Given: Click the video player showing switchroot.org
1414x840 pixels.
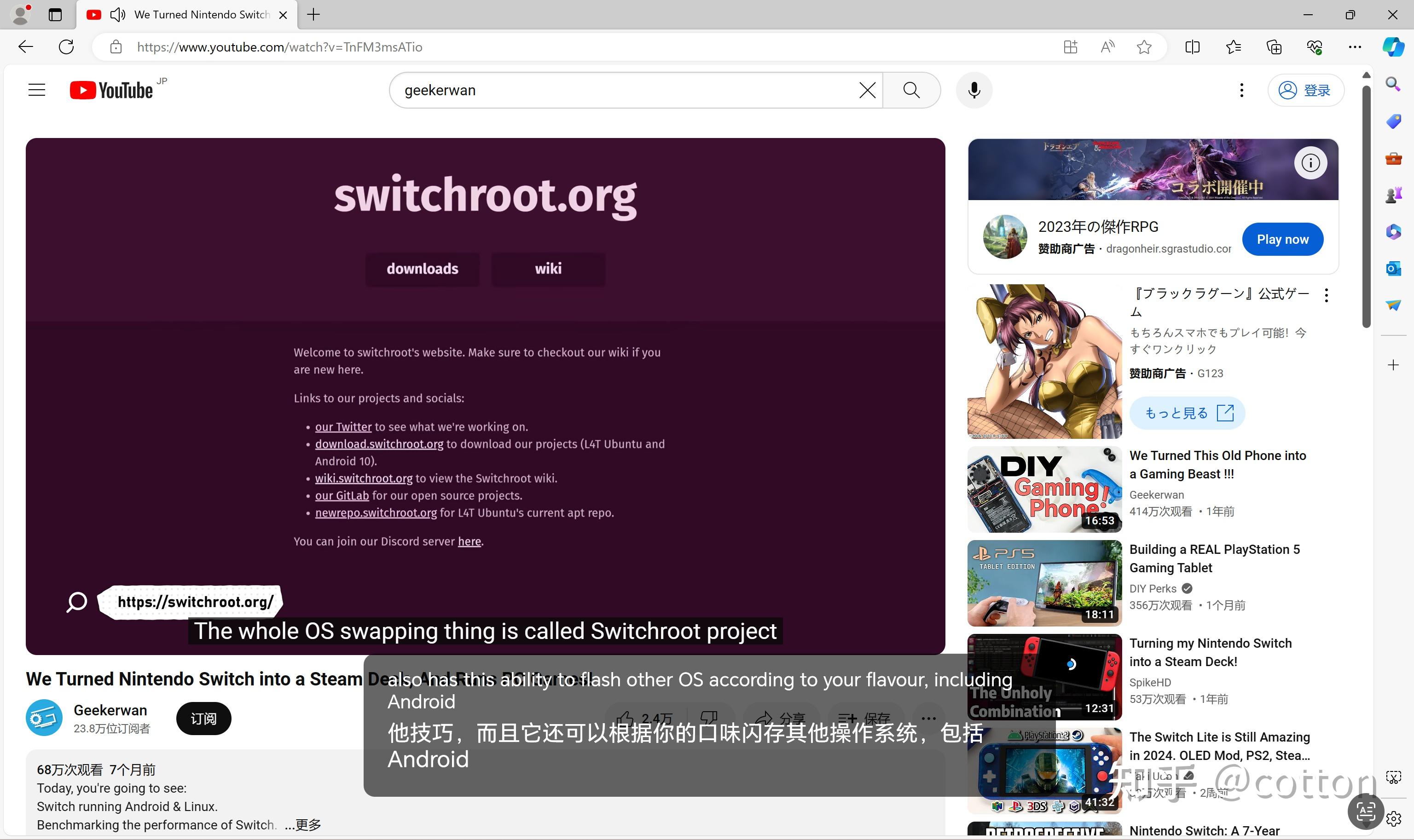Looking at the screenshot, I should pyautogui.click(x=485, y=396).
